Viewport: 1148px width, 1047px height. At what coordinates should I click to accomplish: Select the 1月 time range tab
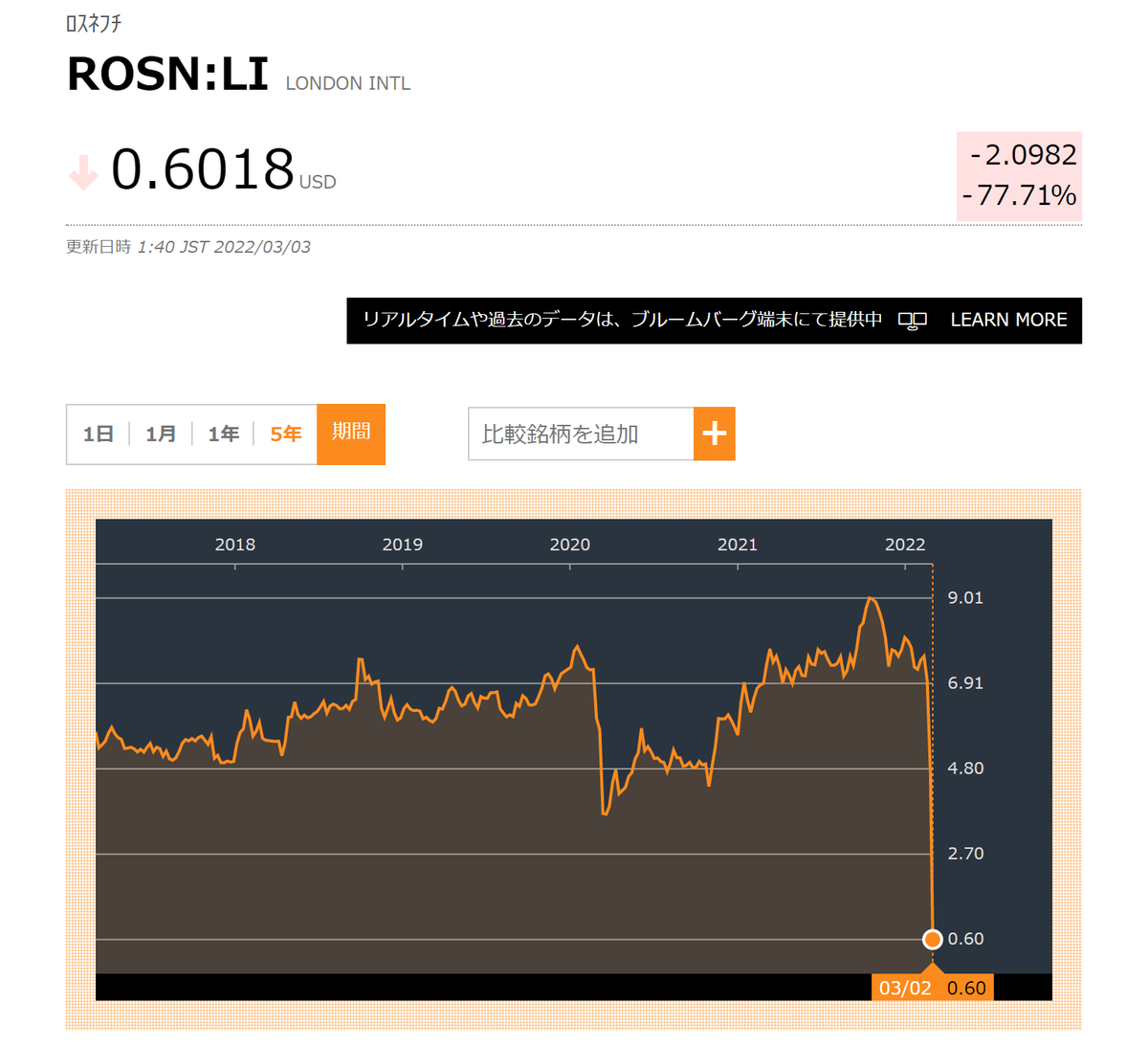161,434
